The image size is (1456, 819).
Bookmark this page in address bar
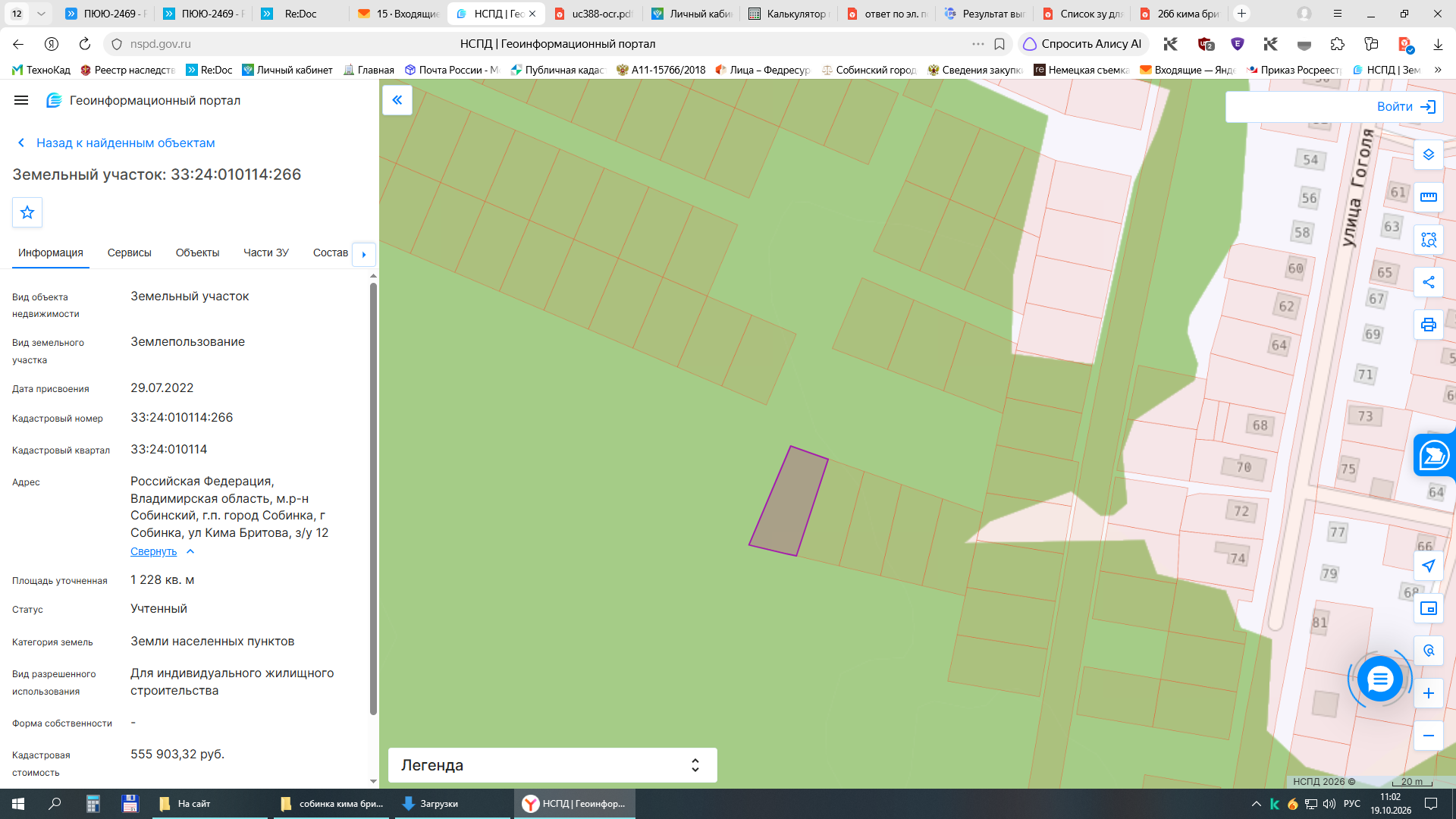point(999,44)
